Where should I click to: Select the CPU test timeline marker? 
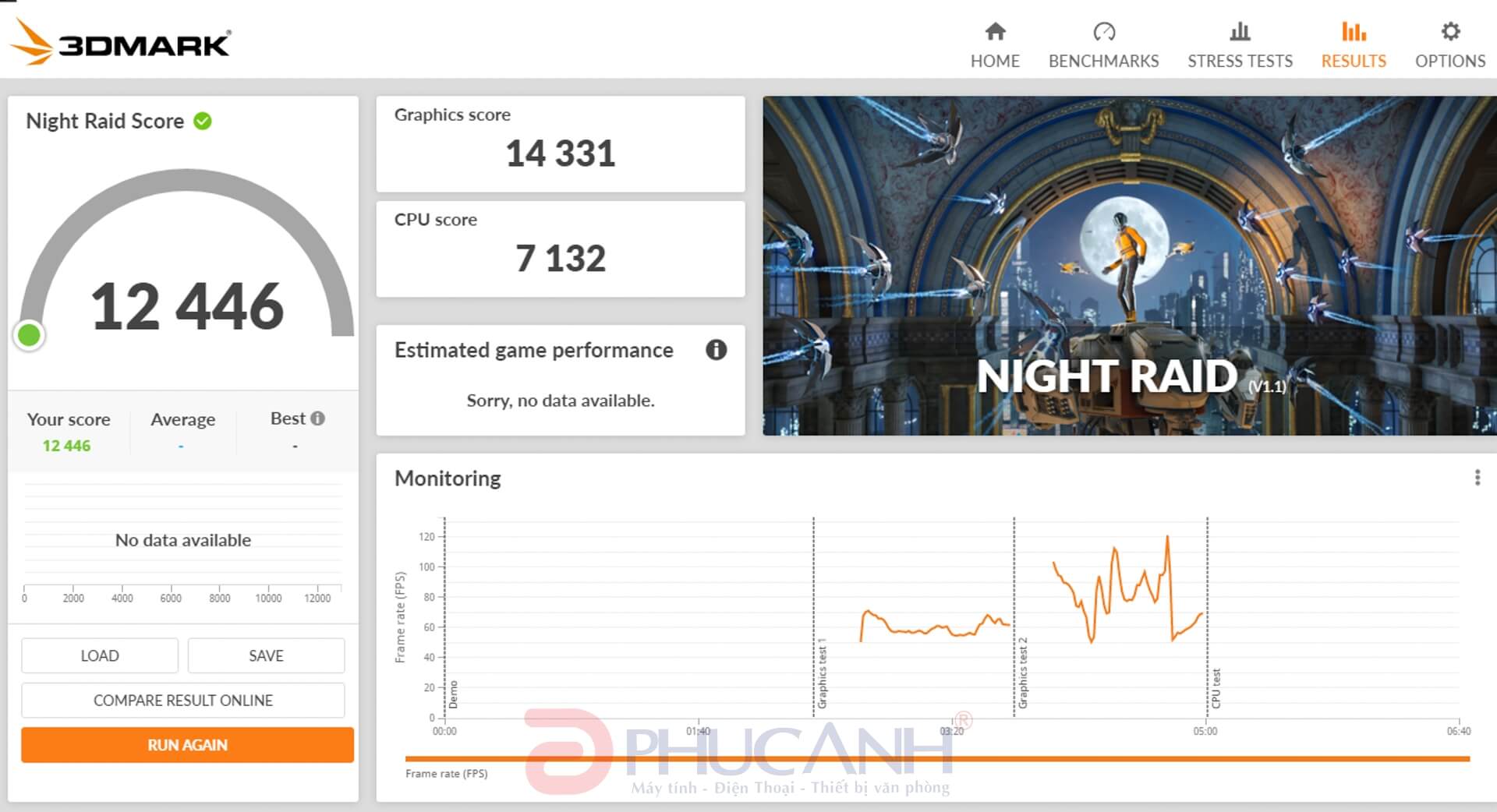pyautogui.click(x=1216, y=688)
